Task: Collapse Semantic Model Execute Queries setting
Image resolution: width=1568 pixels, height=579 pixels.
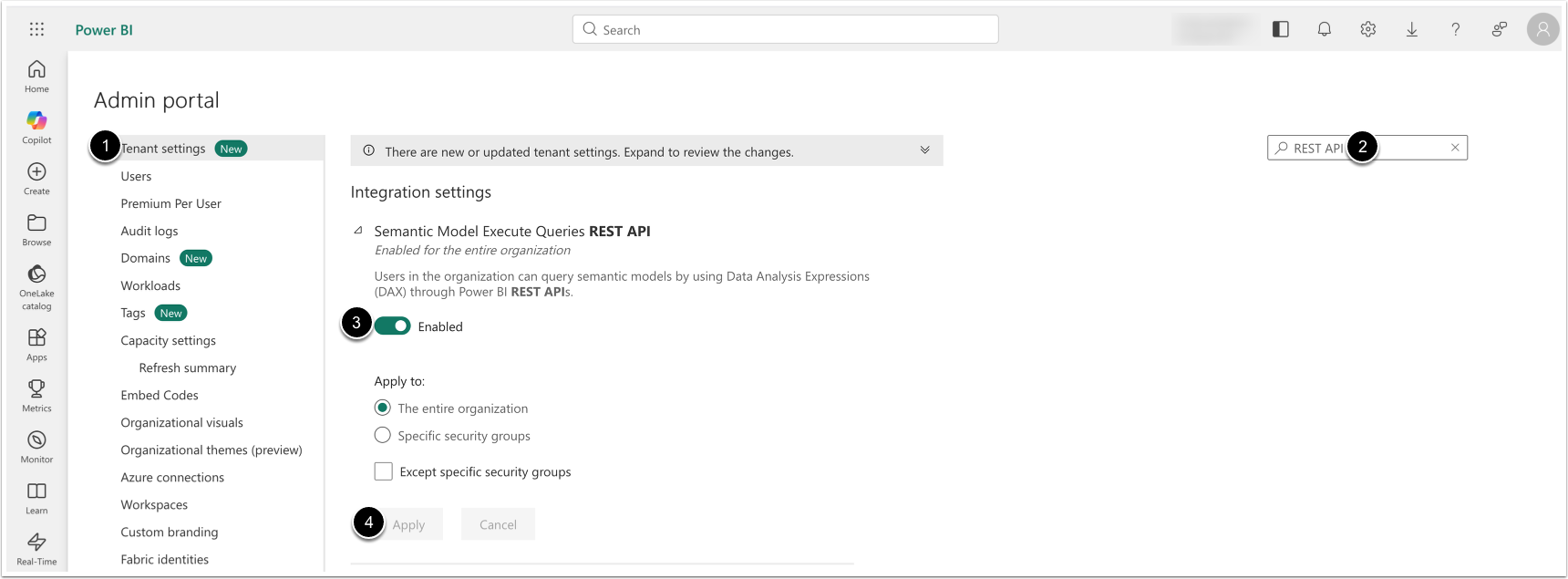Action: pos(358,231)
